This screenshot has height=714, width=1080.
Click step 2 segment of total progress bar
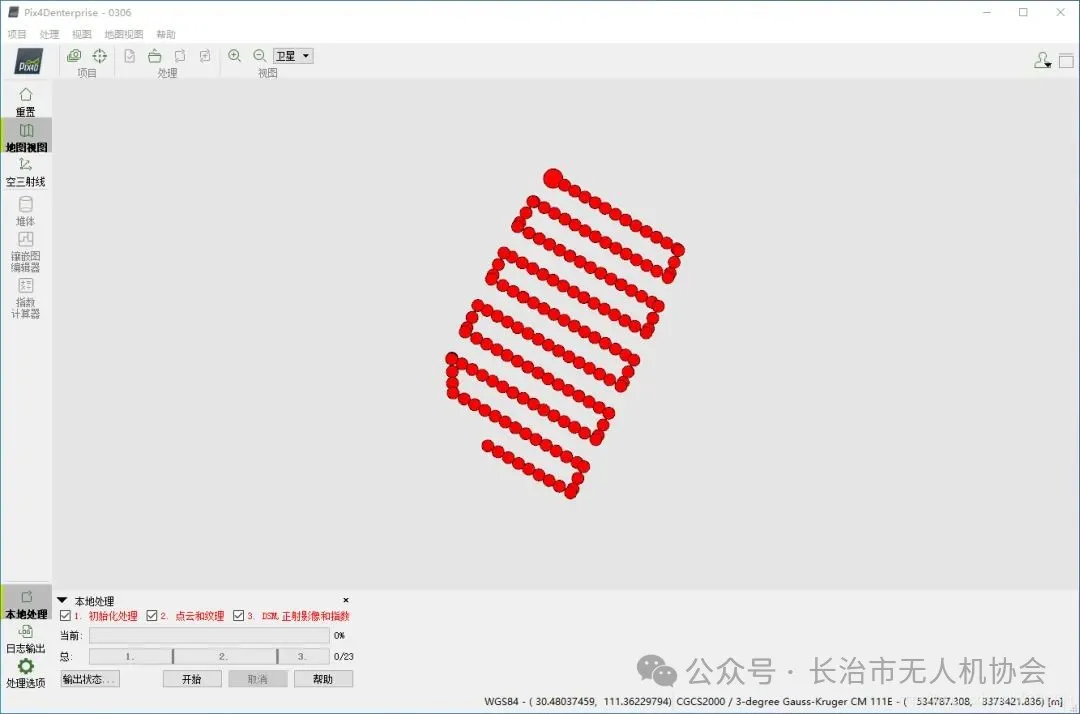coord(225,656)
